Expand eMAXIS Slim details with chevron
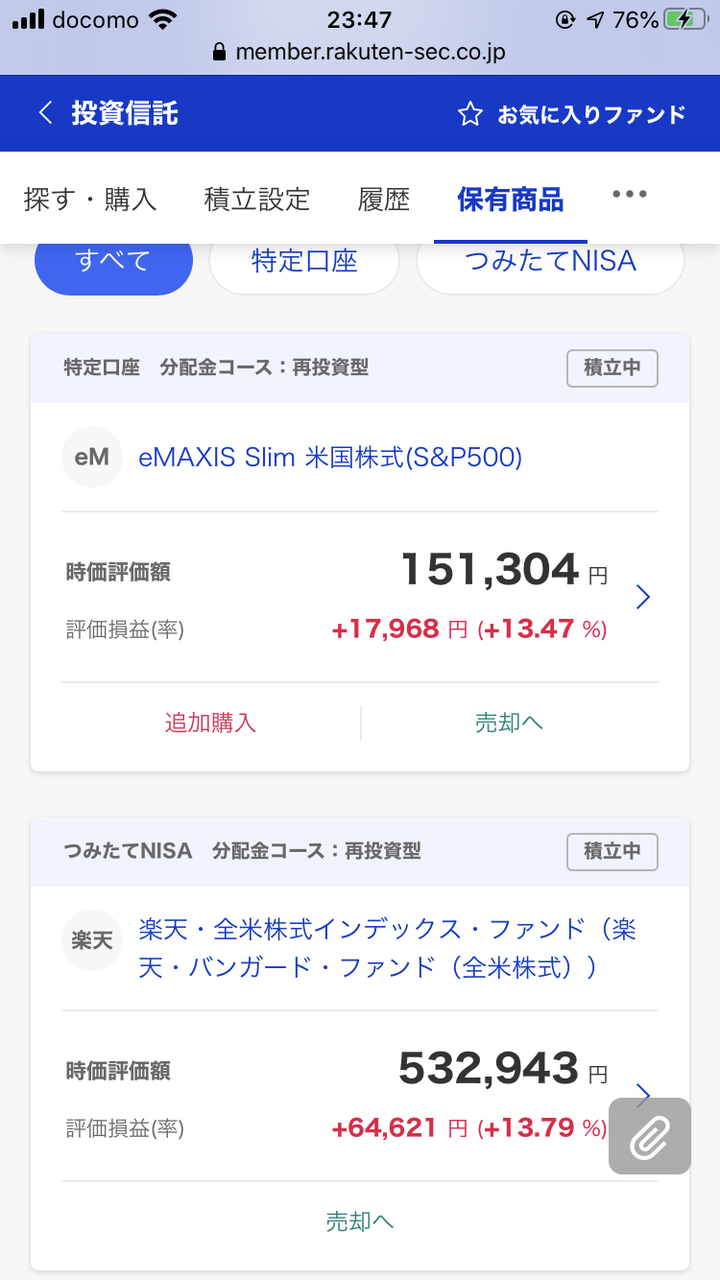 (x=643, y=597)
